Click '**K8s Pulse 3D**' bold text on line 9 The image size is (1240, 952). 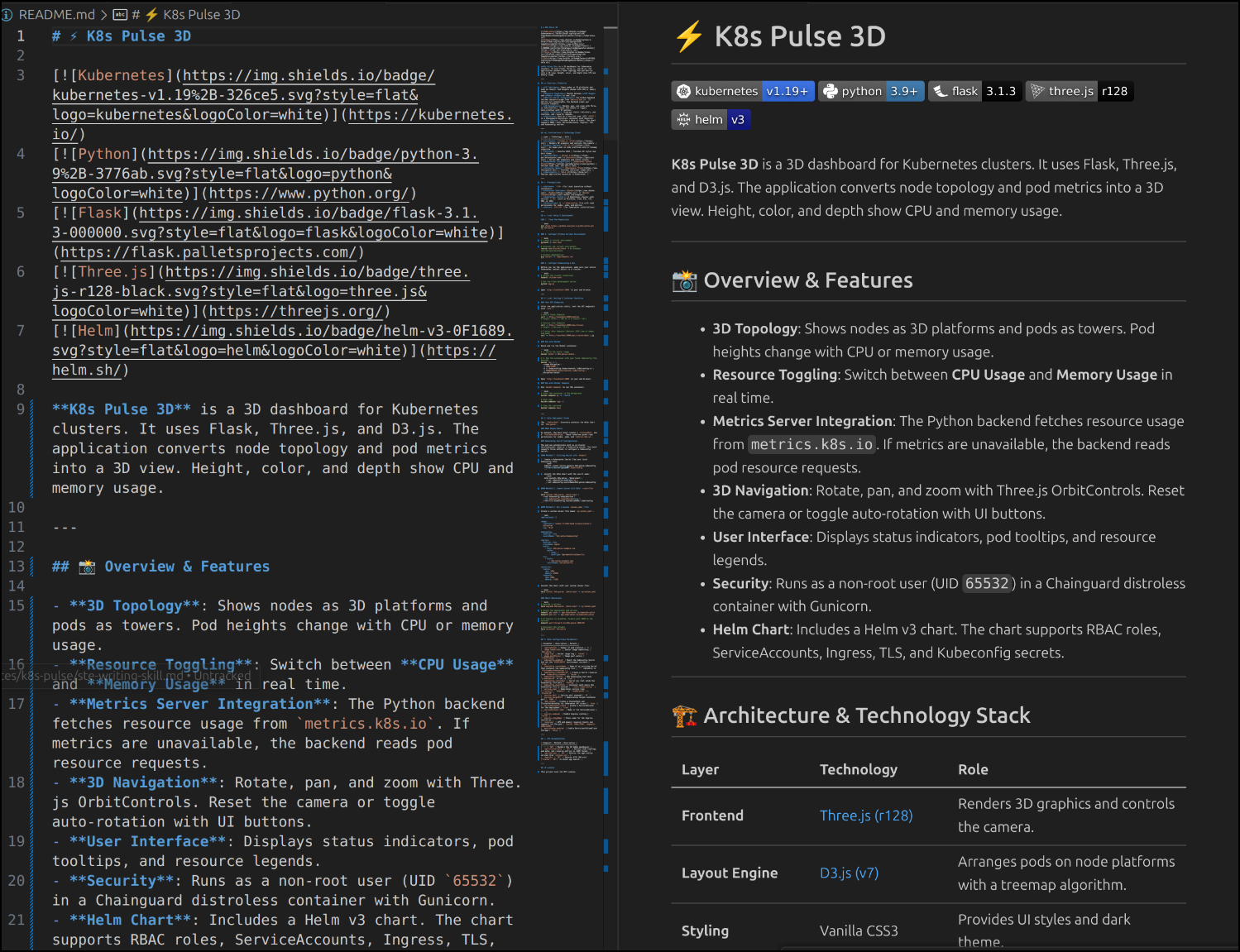122,409
